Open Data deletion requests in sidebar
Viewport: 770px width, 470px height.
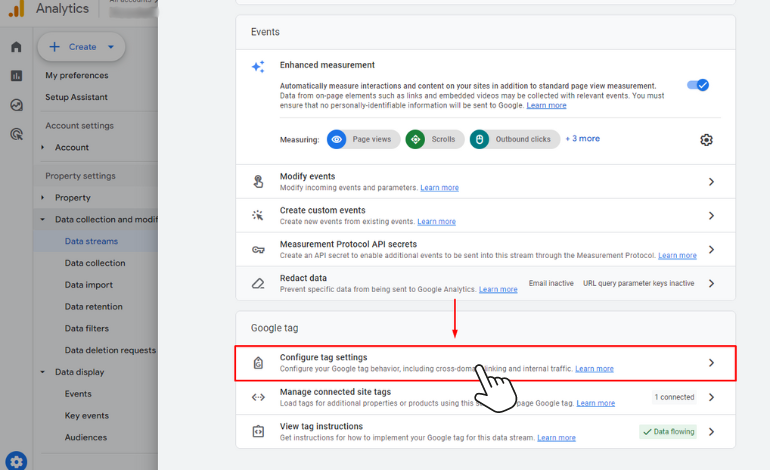pos(110,350)
